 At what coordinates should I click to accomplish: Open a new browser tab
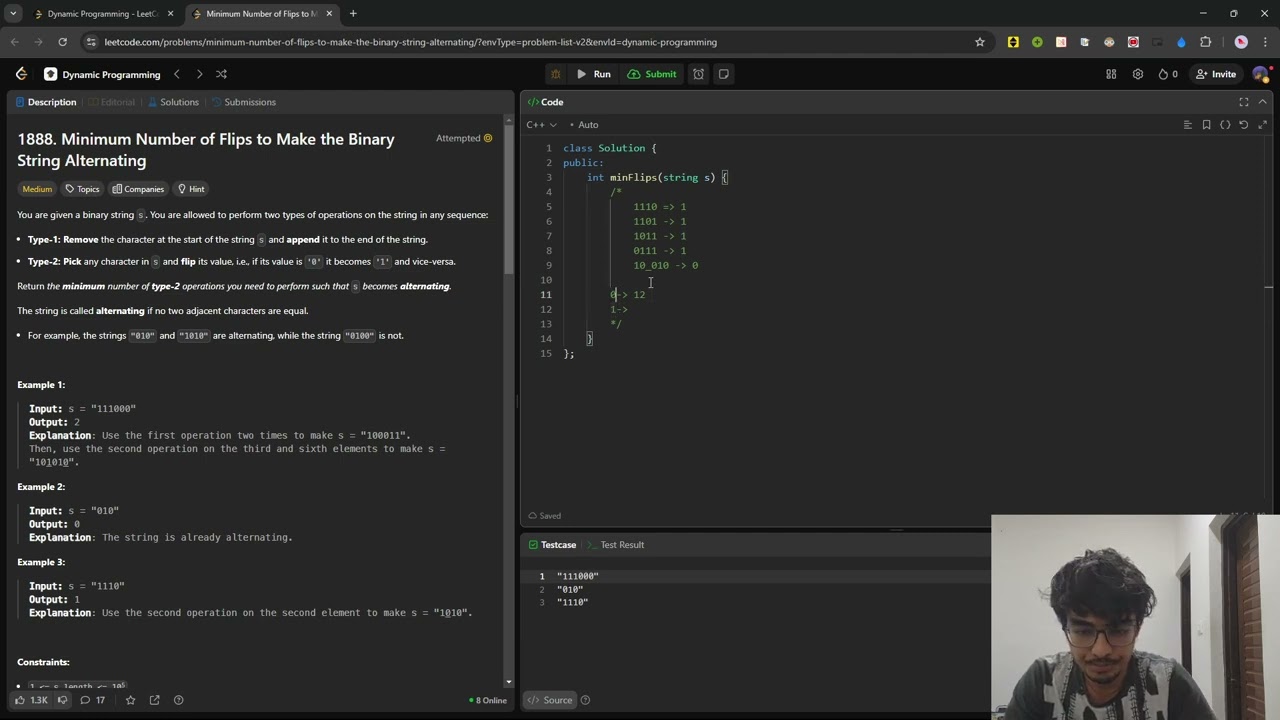(x=353, y=14)
